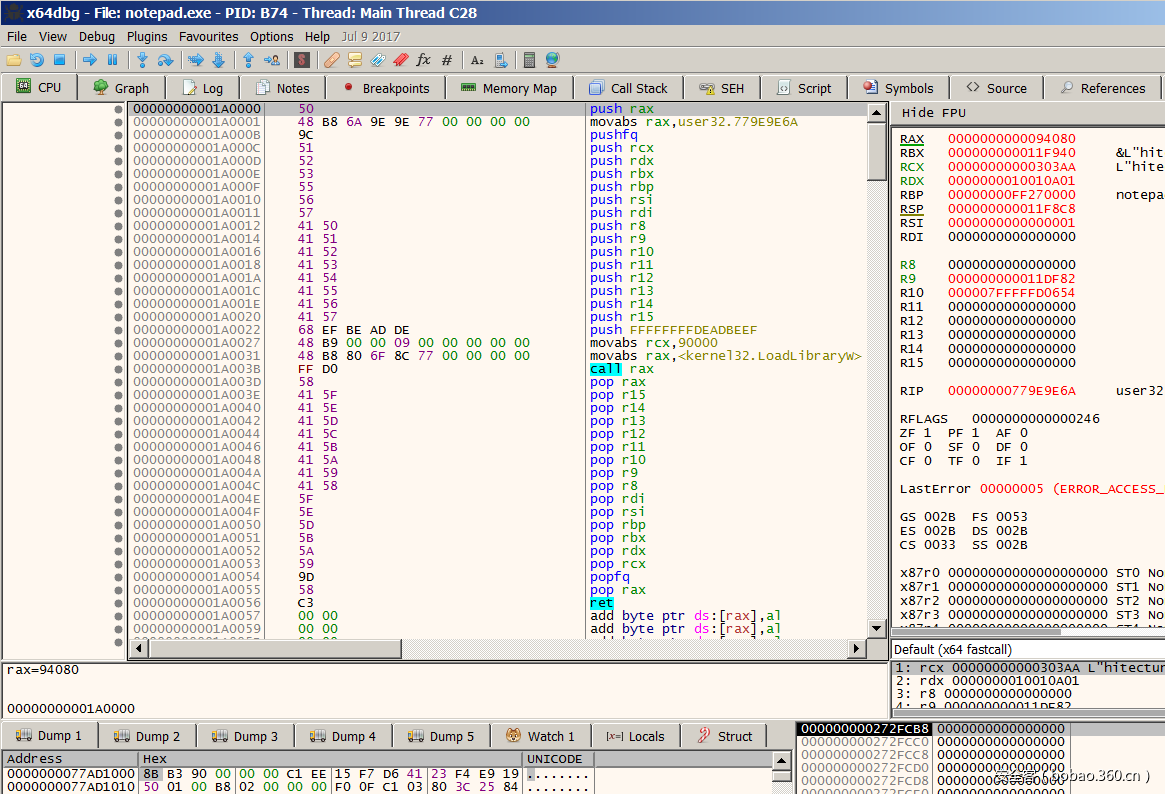Open the Debug menu
The height and width of the screenshot is (794, 1165).
(96, 36)
